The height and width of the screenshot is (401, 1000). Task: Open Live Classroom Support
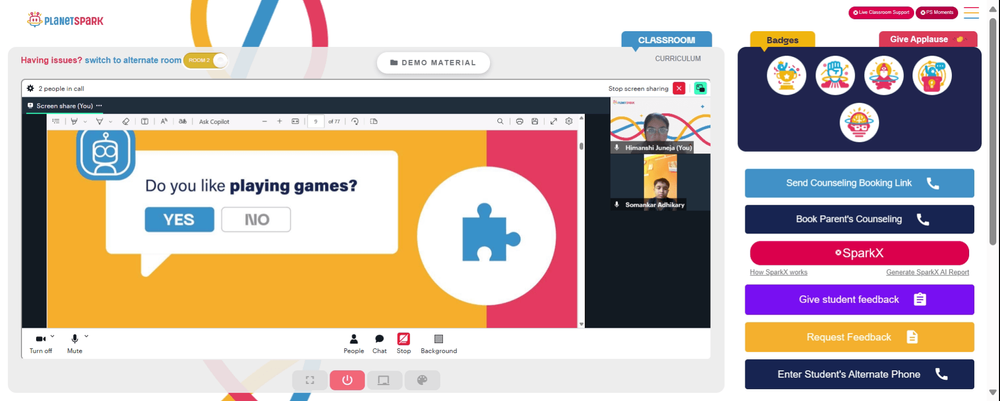tap(881, 13)
